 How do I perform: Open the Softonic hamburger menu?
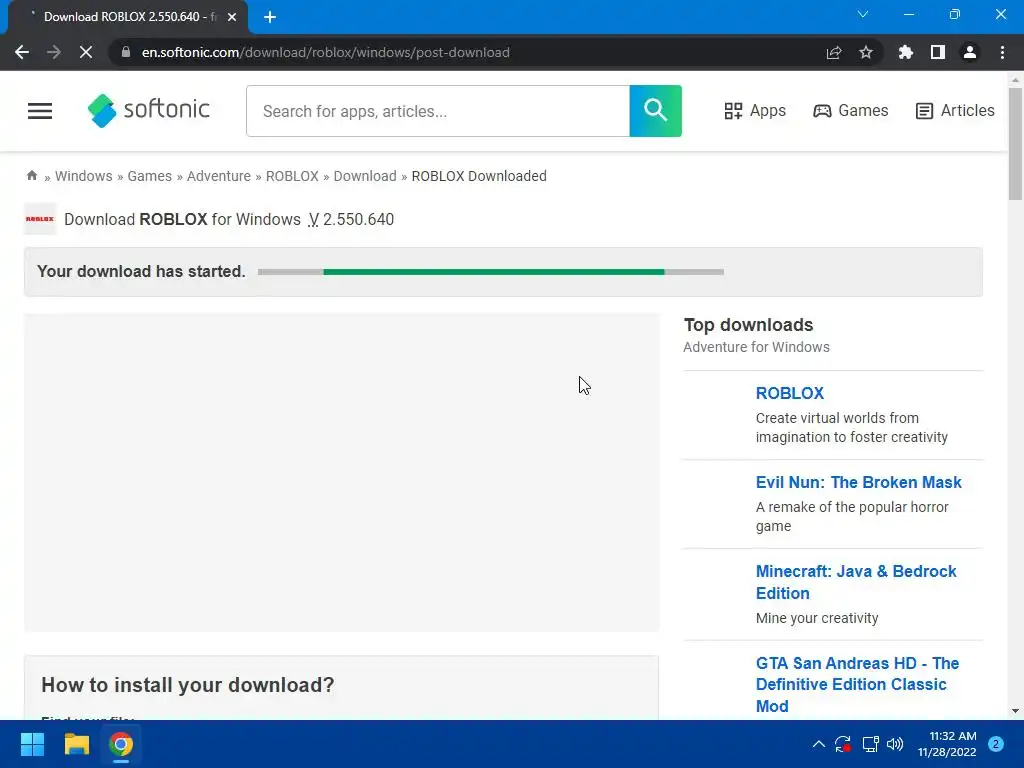tap(40, 111)
